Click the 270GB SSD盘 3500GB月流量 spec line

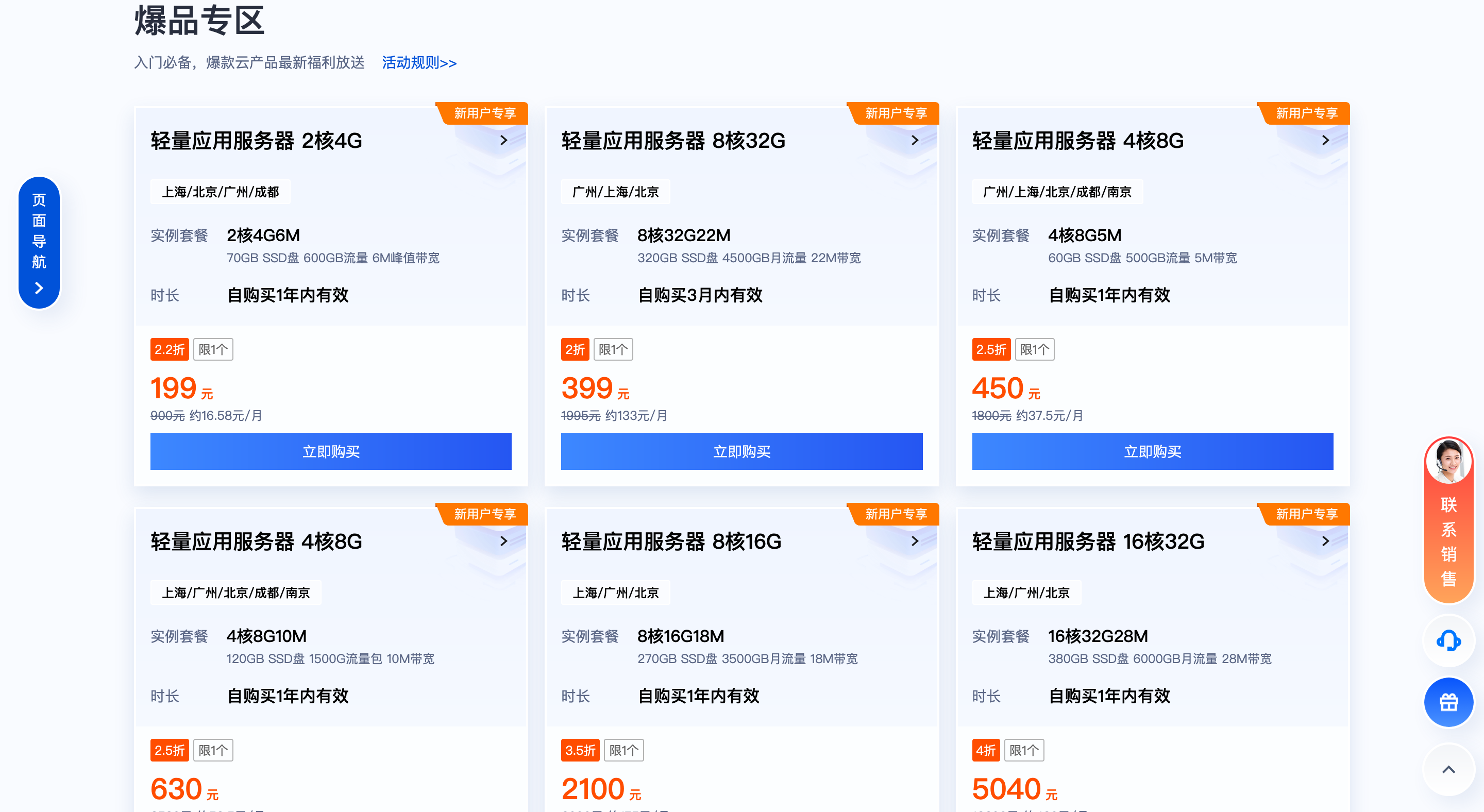pyautogui.click(x=747, y=659)
